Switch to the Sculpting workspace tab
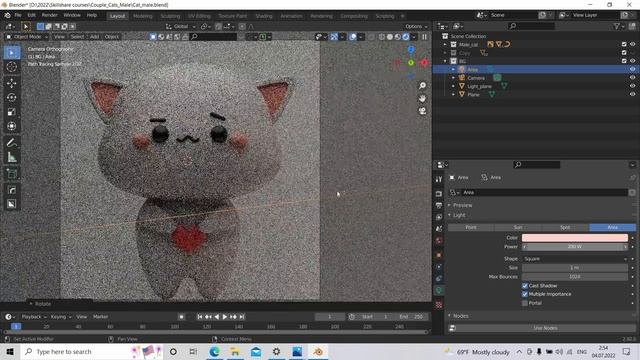640x360 pixels. coord(170,16)
